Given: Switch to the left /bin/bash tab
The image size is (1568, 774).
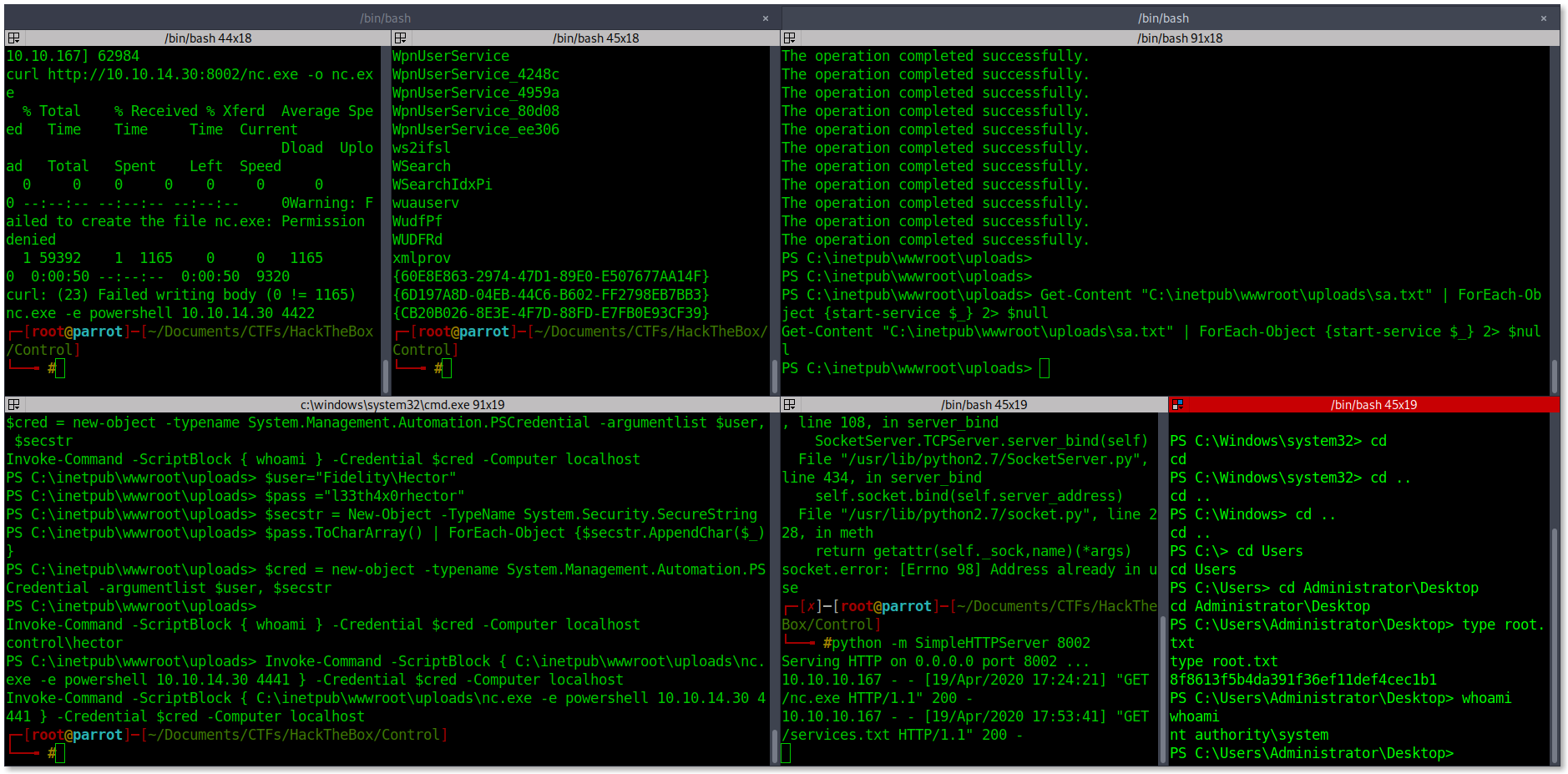Looking at the screenshot, I should (x=385, y=18).
